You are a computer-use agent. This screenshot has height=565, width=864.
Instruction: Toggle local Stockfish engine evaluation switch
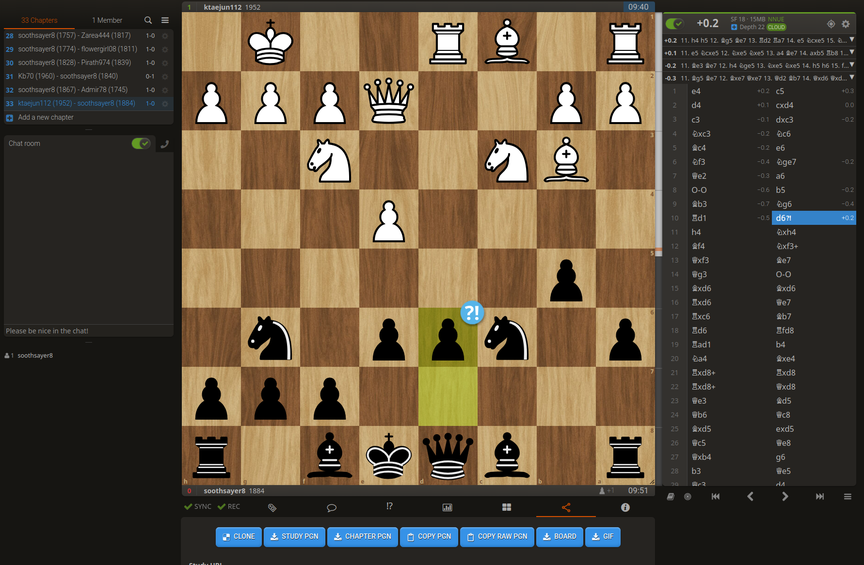coord(674,24)
